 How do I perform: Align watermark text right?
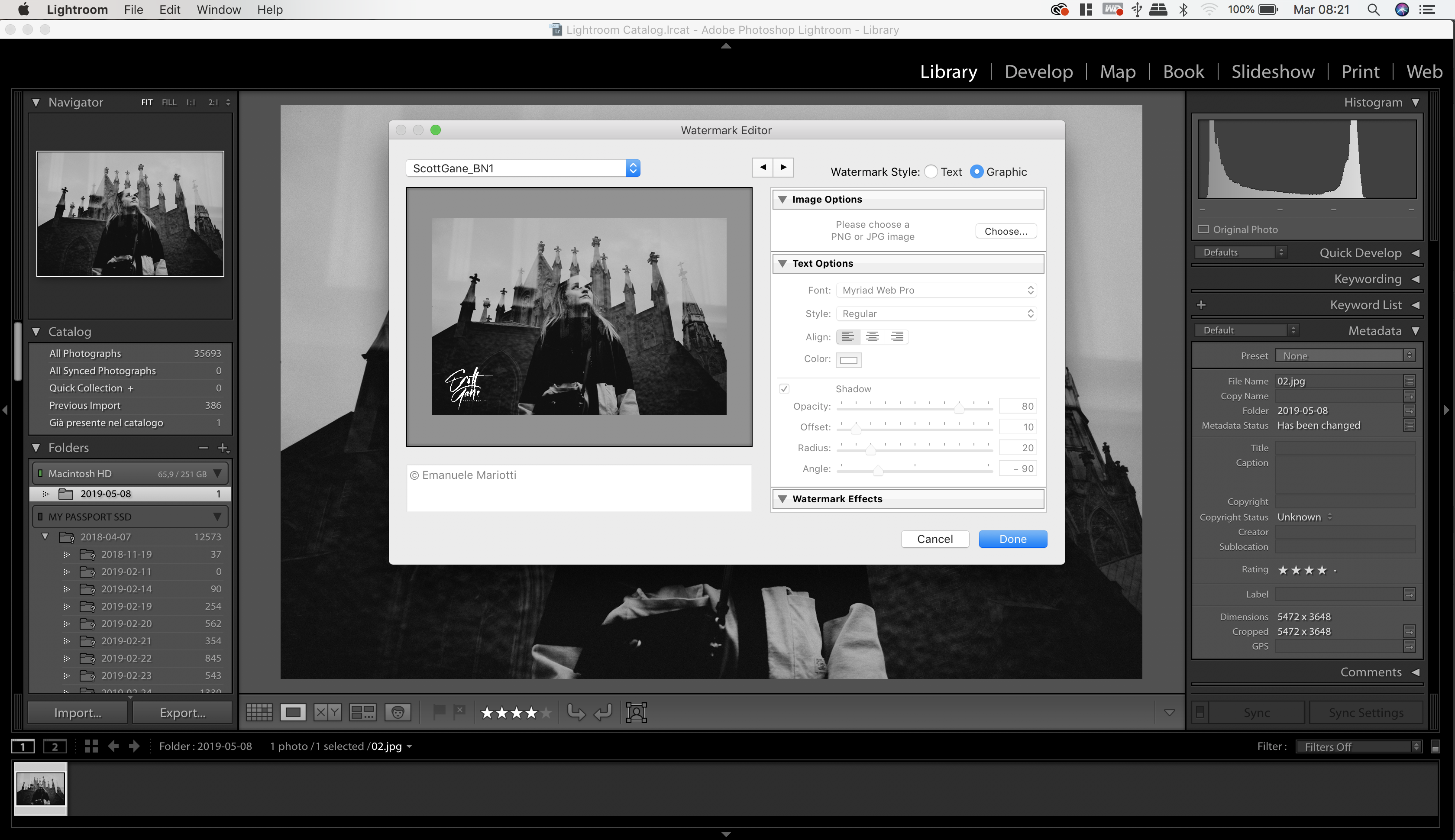896,336
